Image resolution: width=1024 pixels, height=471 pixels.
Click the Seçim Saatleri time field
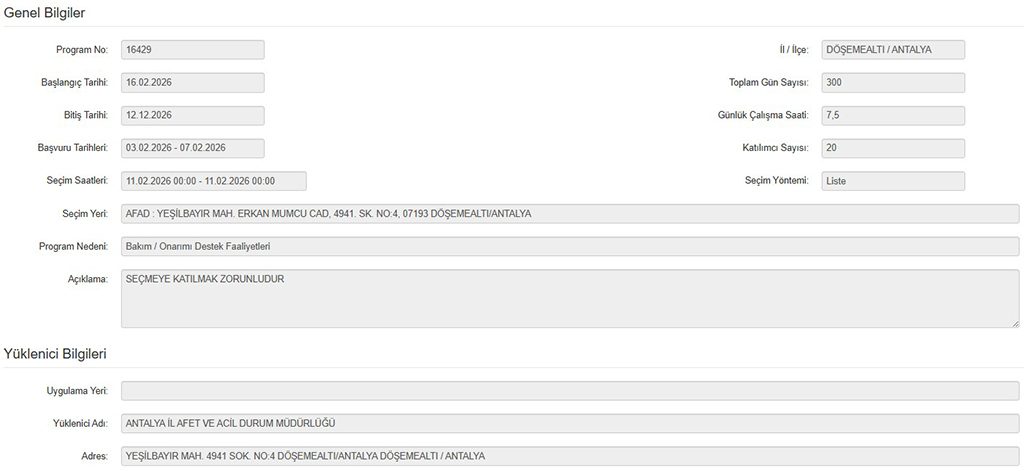(213, 181)
